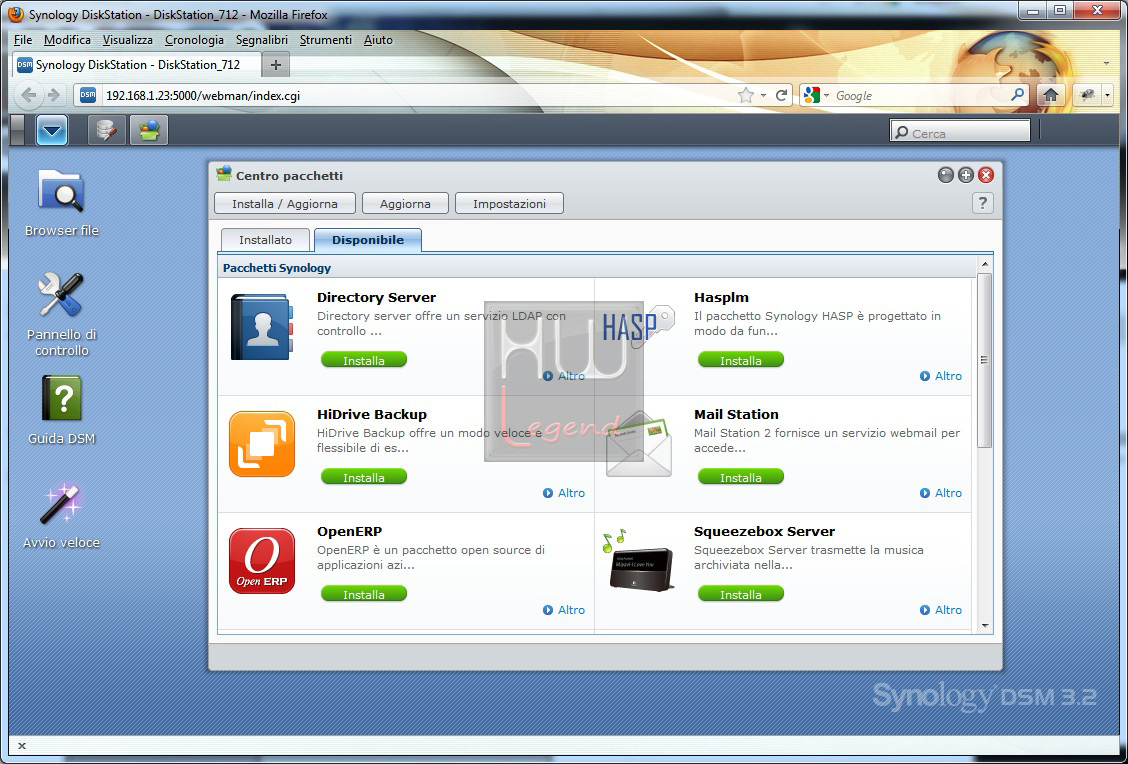The height and width of the screenshot is (764, 1128).
Task: Click the Altro link for Hasplm
Action: [941, 376]
